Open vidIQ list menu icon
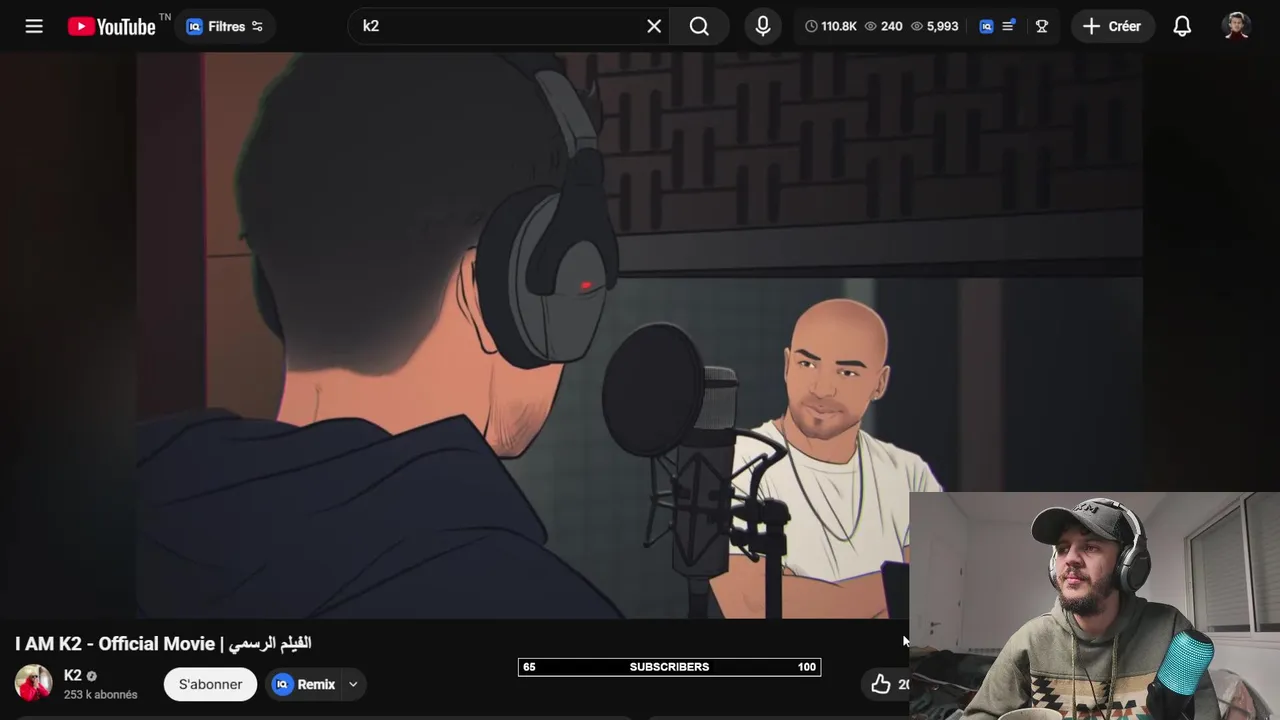Image resolution: width=1280 pixels, height=720 pixels. pos(1009,26)
